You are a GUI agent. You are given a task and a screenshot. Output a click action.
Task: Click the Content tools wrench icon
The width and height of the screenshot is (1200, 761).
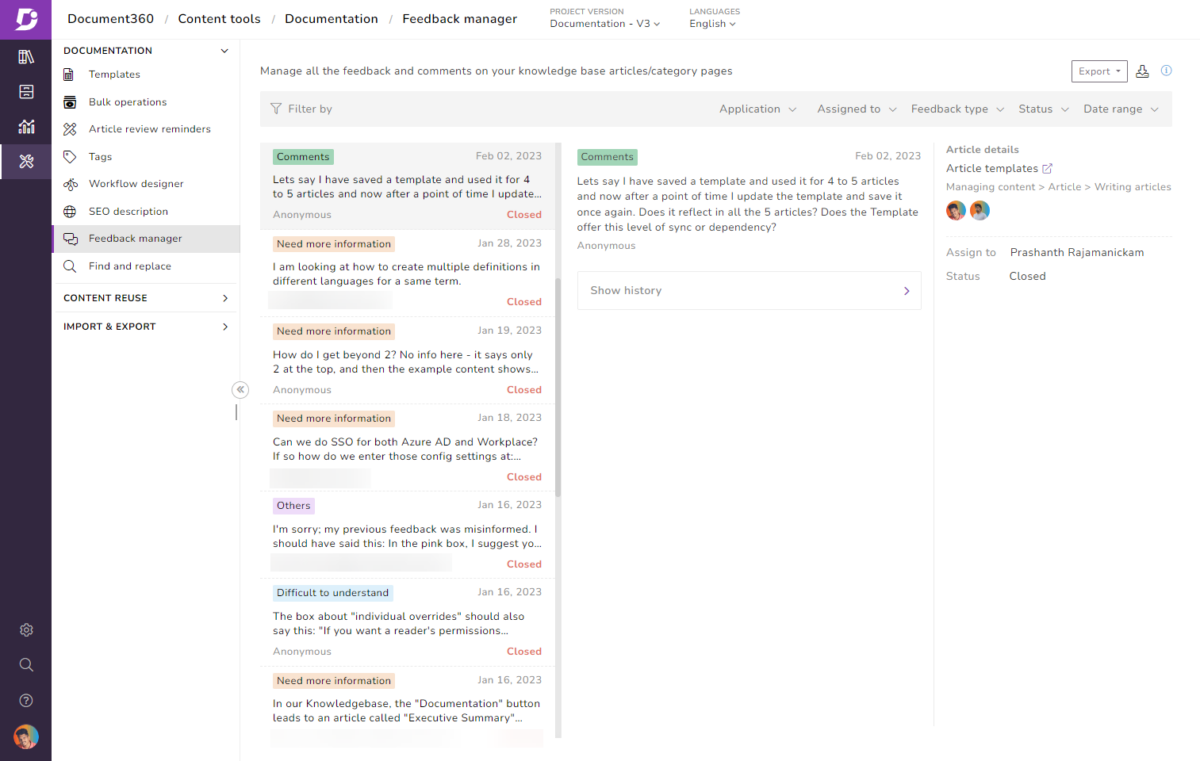pos(26,162)
